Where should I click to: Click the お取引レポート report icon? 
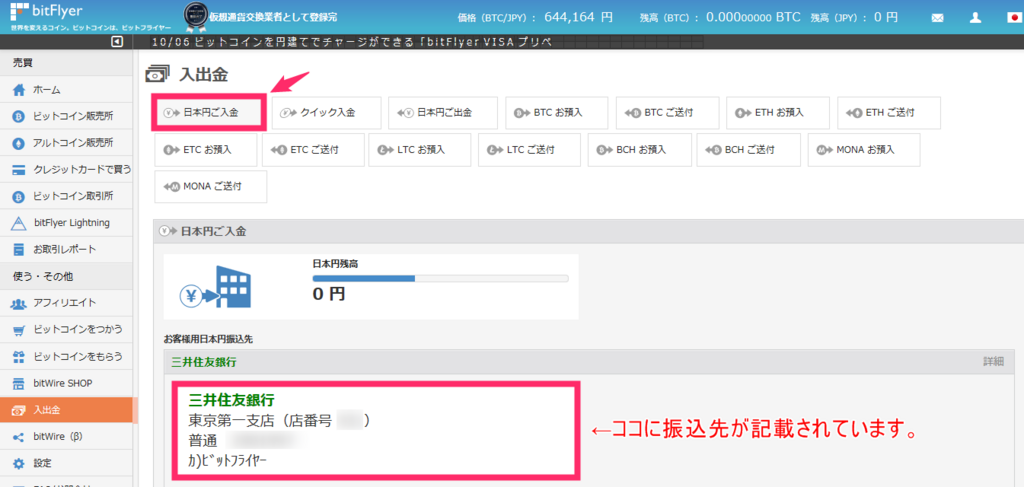pos(19,249)
